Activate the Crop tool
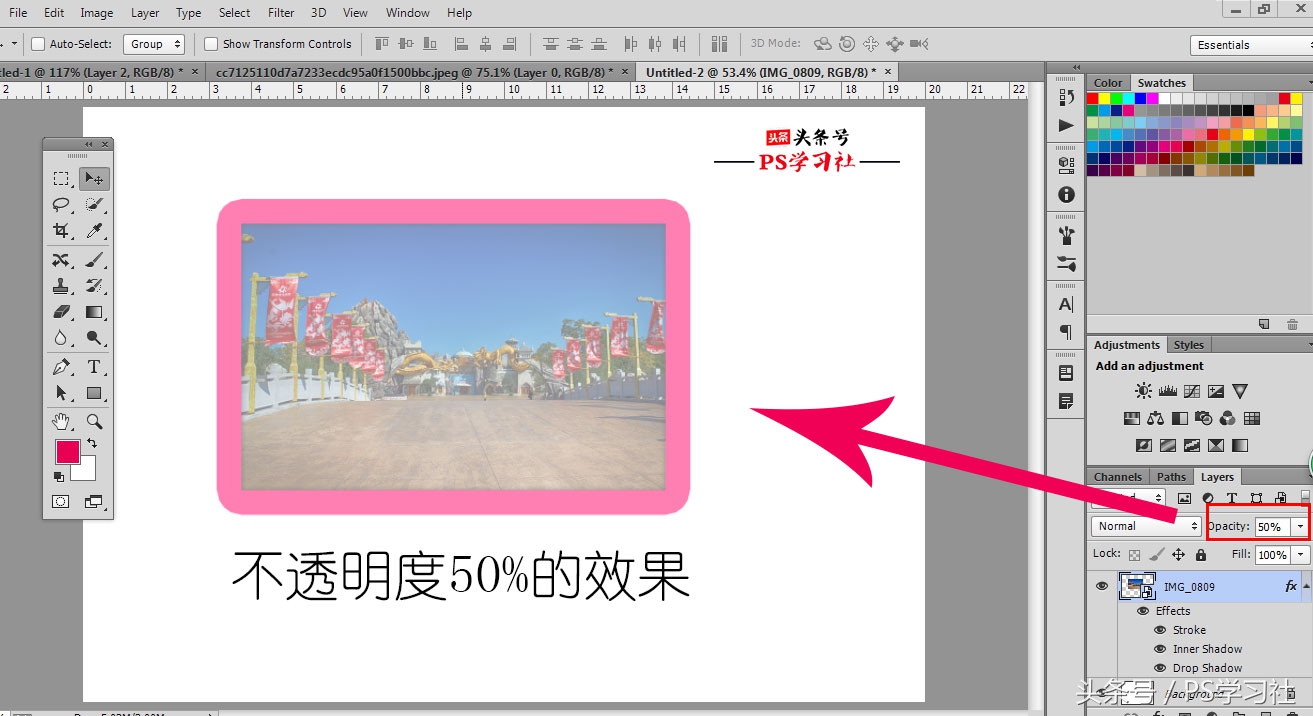Viewport: 1313px width, 716px height. point(61,230)
